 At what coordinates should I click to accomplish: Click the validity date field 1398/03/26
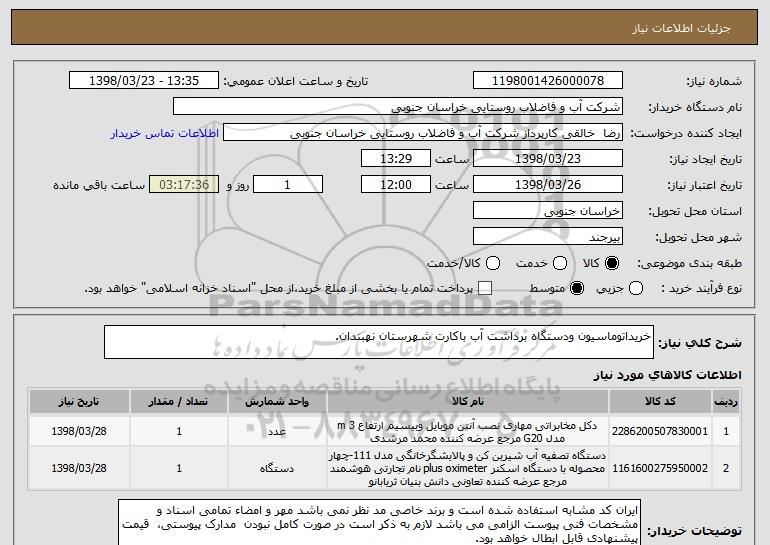tap(548, 185)
